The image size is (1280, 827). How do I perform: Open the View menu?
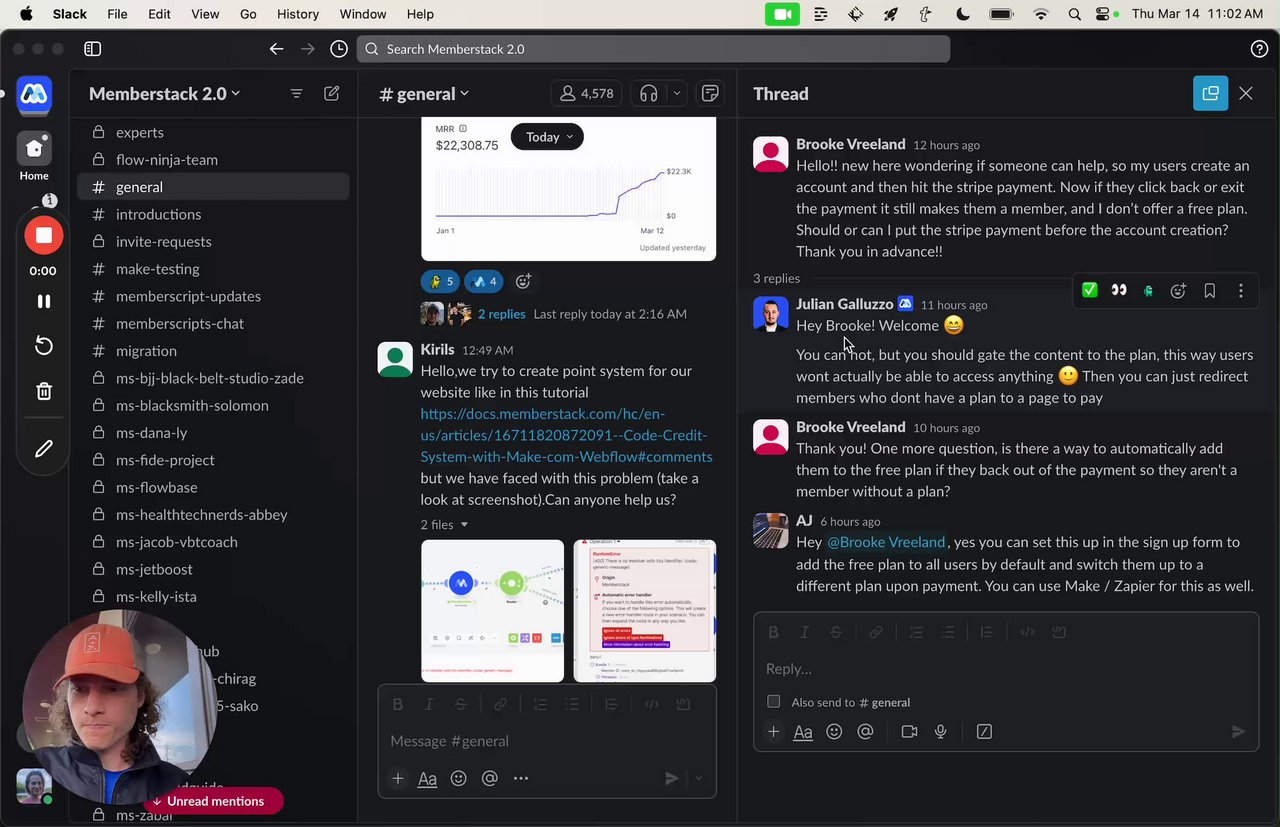205,14
